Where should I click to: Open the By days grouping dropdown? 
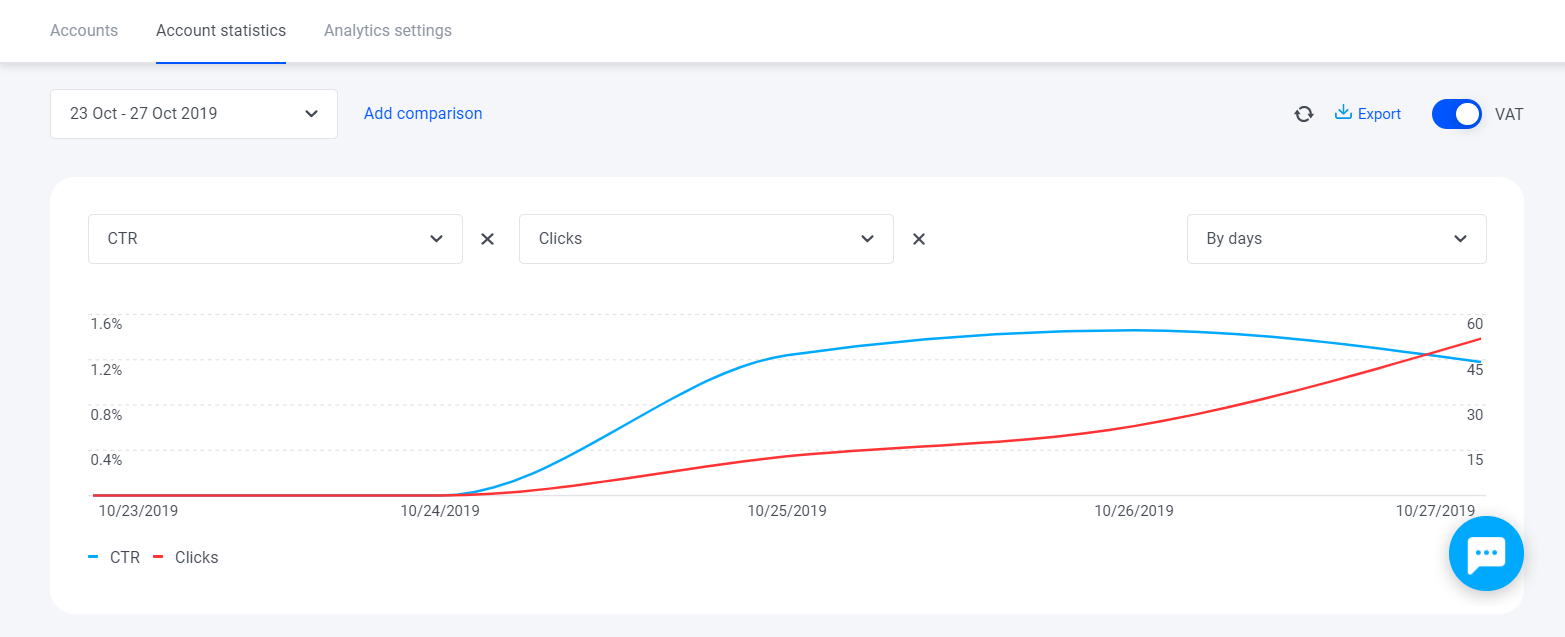(1337, 239)
